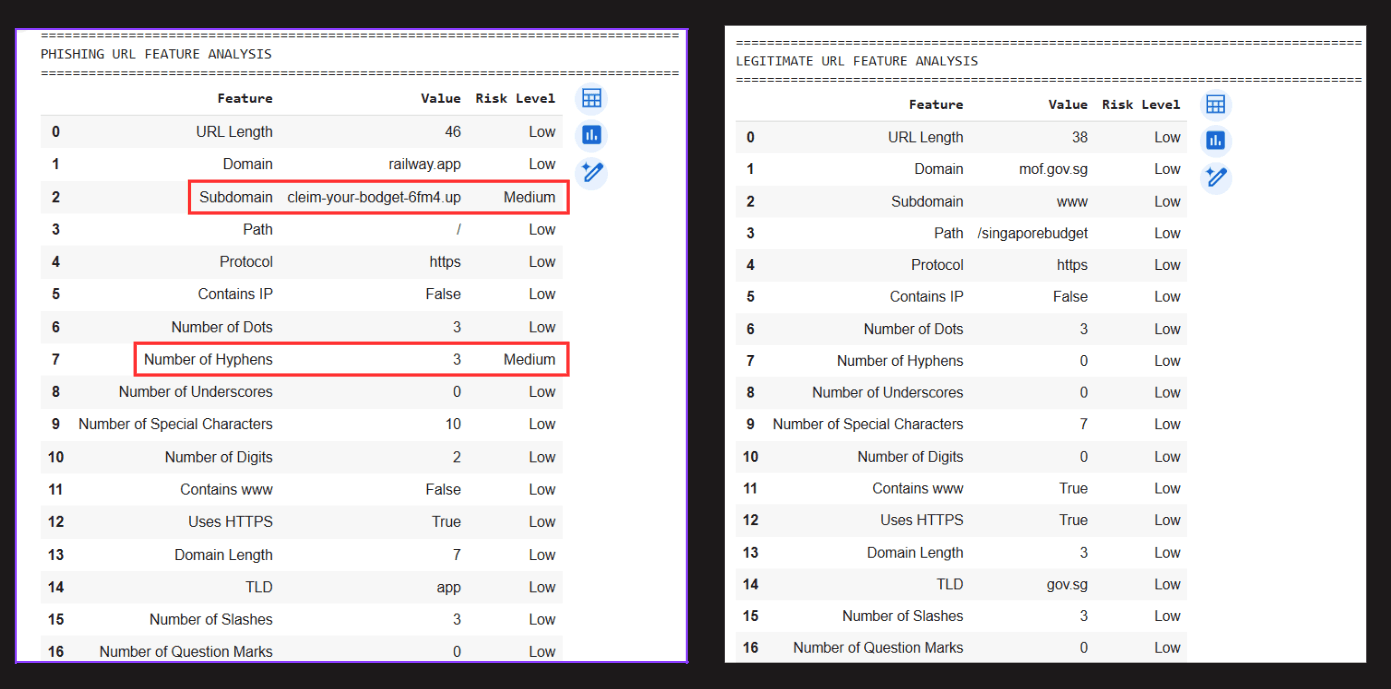Click row index 9 in the phishing table
The height and width of the screenshot is (689, 1391).
[56, 424]
